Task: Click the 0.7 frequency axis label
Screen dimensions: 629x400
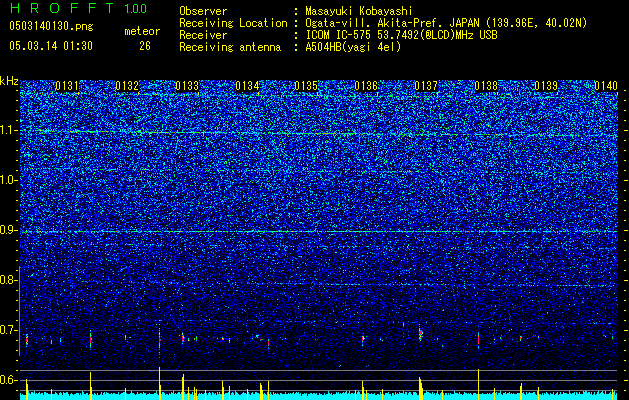Action: coord(9,330)
